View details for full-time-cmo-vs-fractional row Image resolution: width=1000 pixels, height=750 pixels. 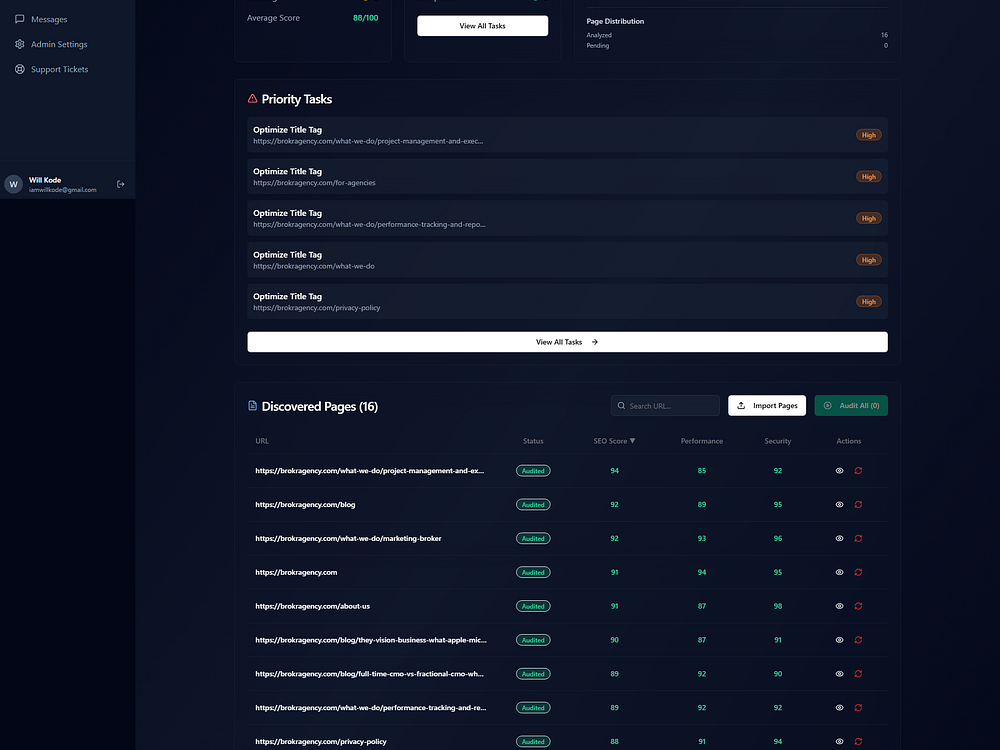839,673
